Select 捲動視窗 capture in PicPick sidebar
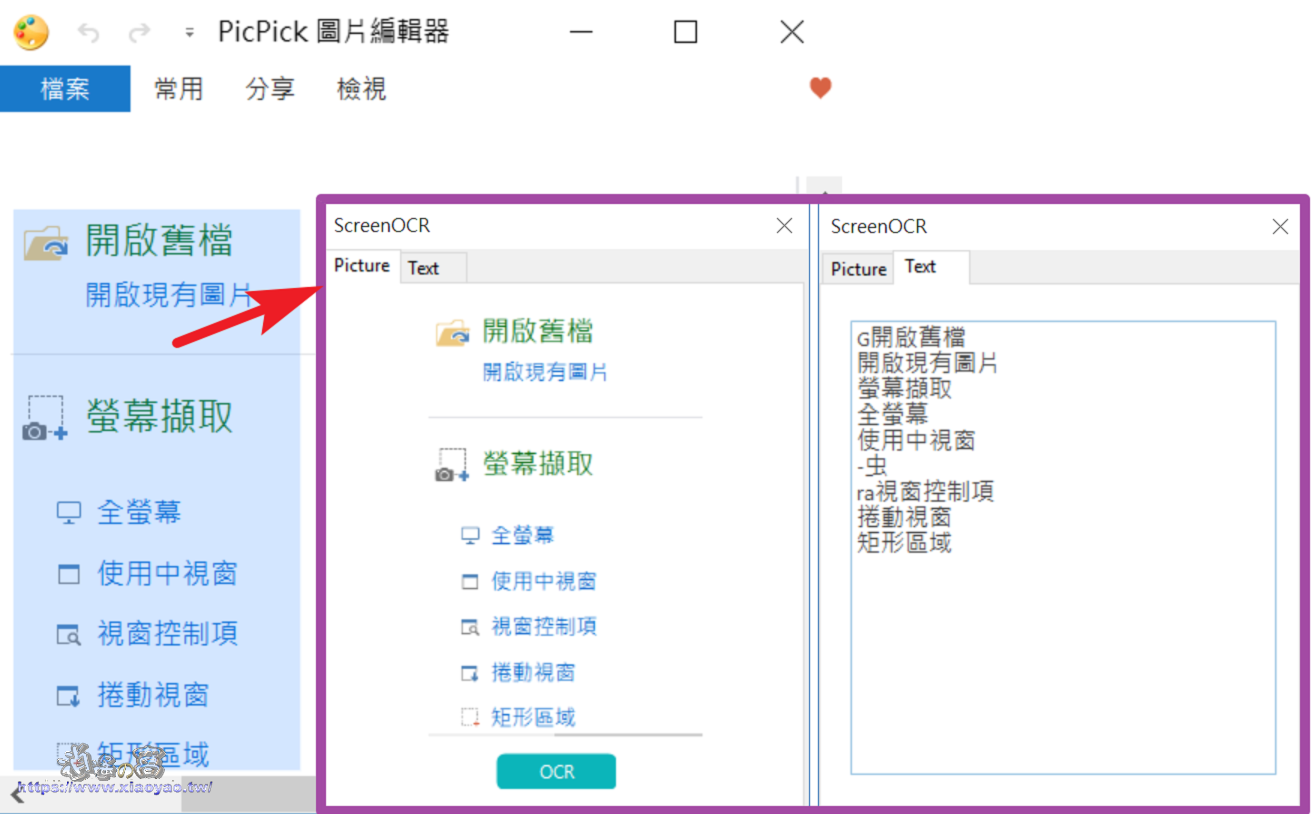This screenshot has height=814, width=1316. [x=153, y=695]
